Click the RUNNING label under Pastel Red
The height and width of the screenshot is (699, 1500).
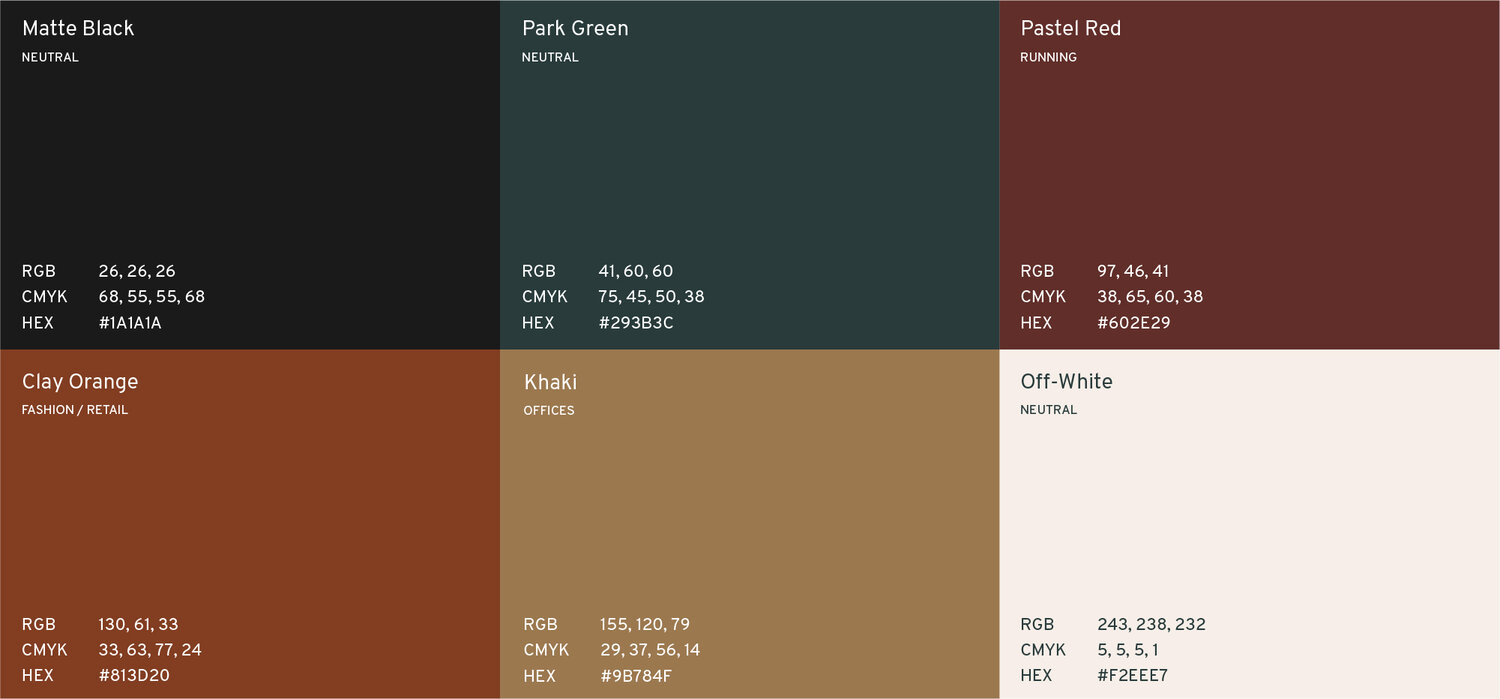[1048, 57]
